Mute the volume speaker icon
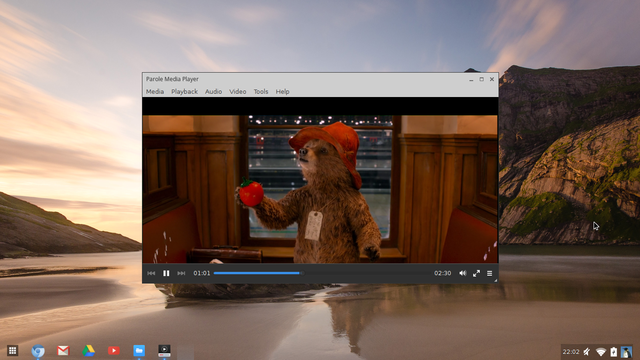This screenshot has width=640, height=360. tap(462, 273)
